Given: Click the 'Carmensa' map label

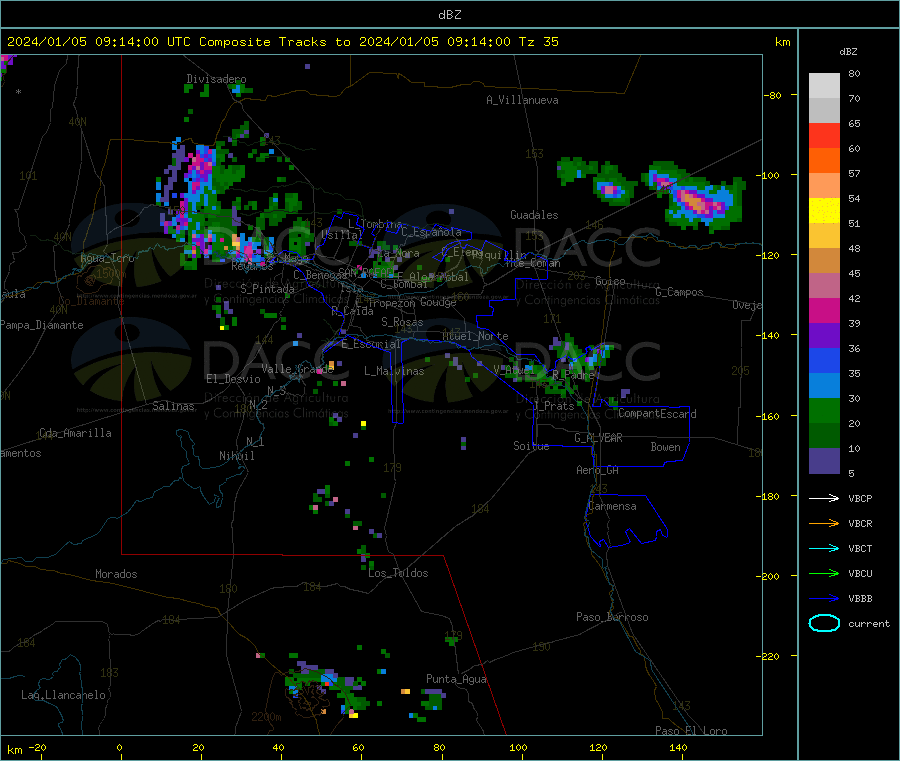Looking at the screenshot, I should click(x=612, y=506).
